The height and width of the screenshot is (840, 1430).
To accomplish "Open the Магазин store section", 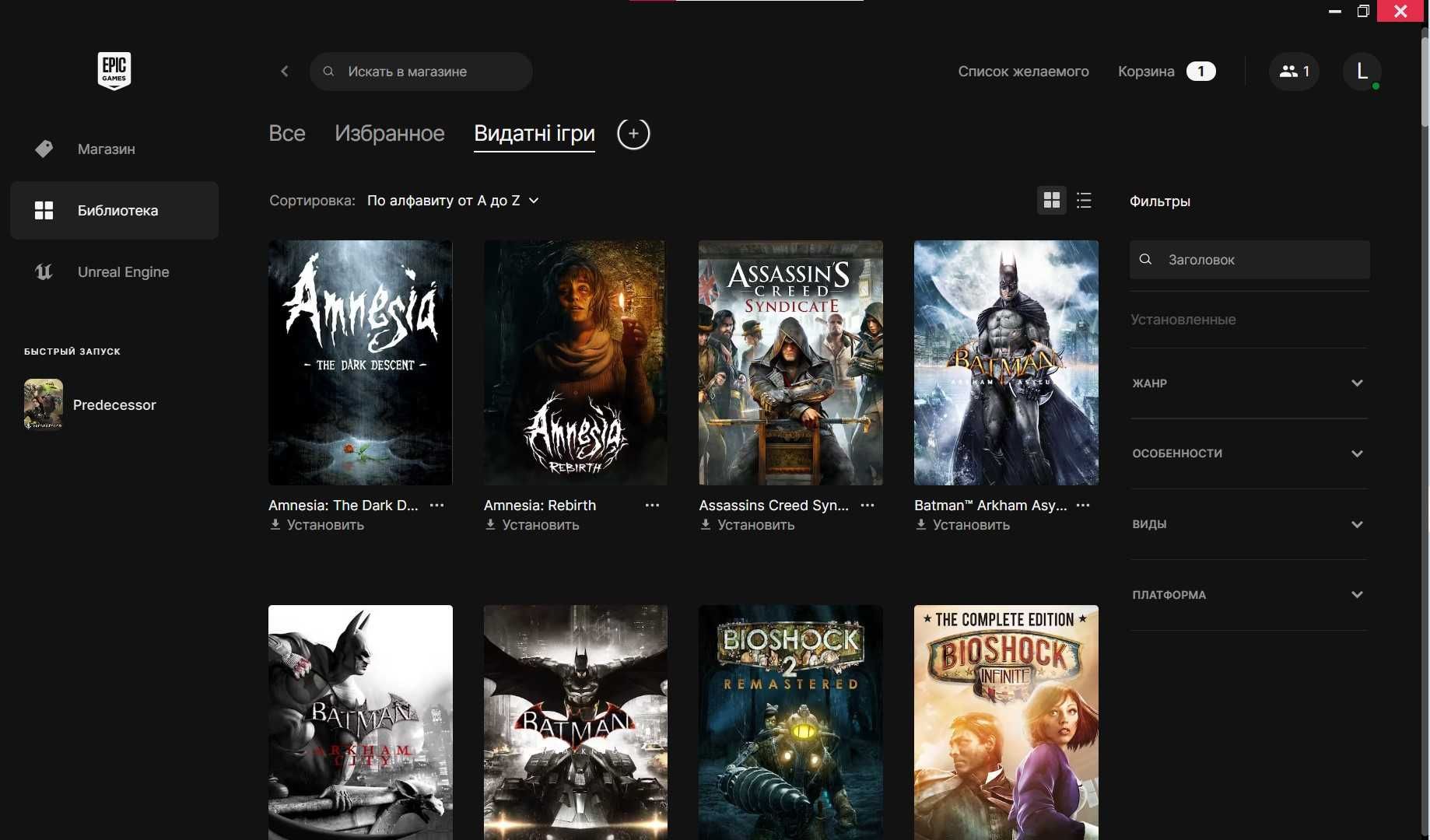I will click(x=114, y=149).
